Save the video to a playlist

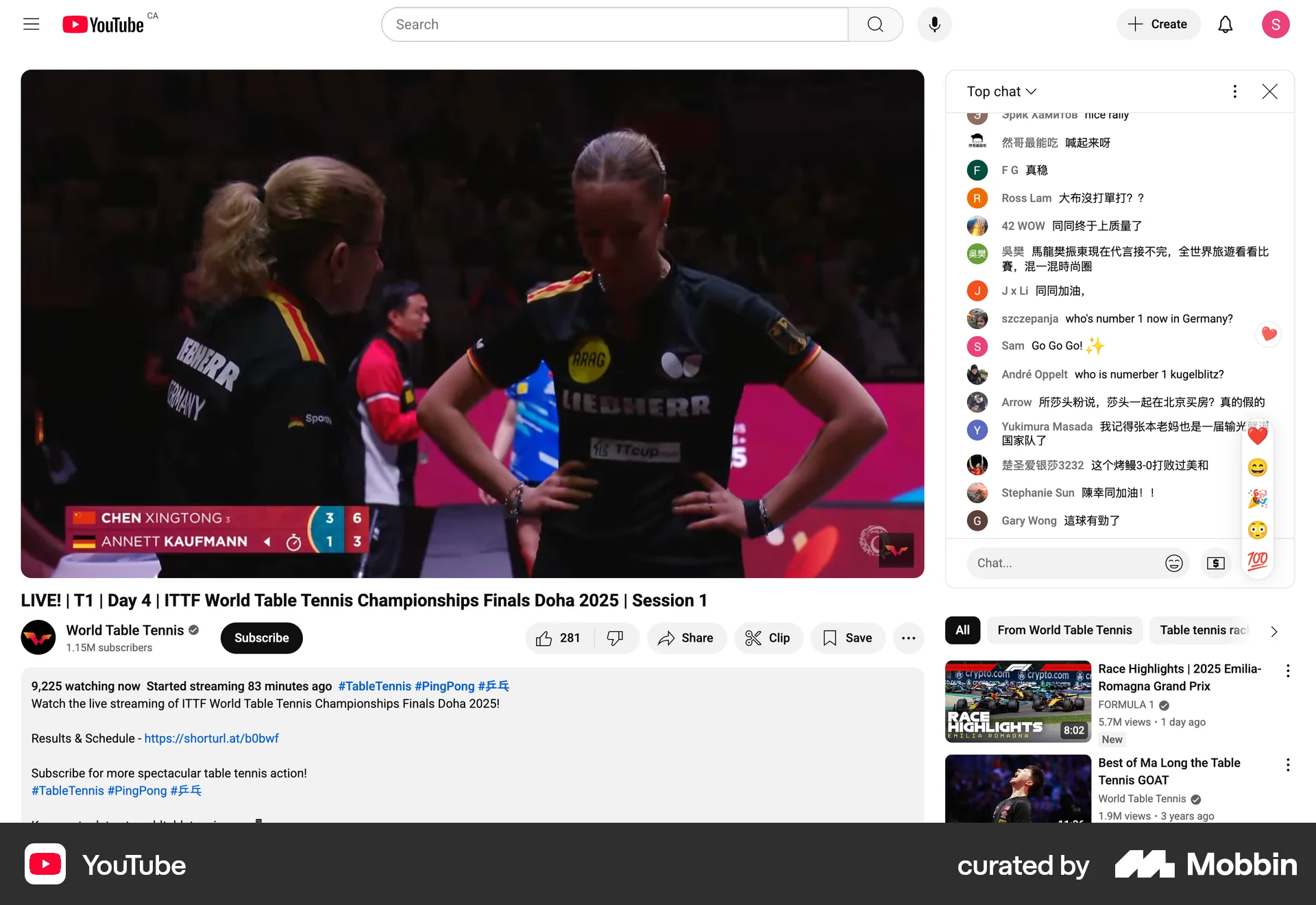(847, 638)
